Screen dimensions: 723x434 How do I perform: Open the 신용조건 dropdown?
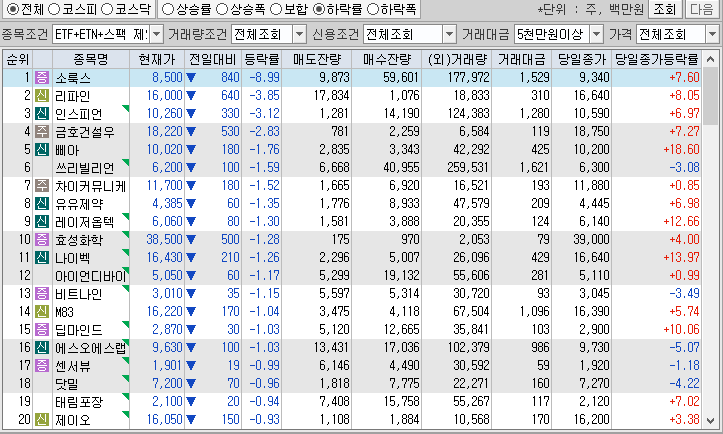(450, 34)
